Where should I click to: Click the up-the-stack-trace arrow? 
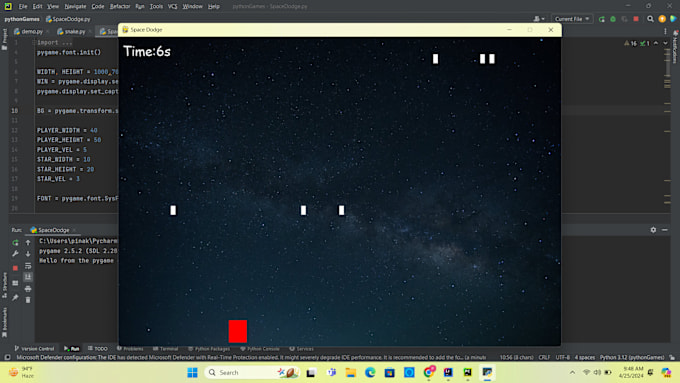tap(28, 242)
